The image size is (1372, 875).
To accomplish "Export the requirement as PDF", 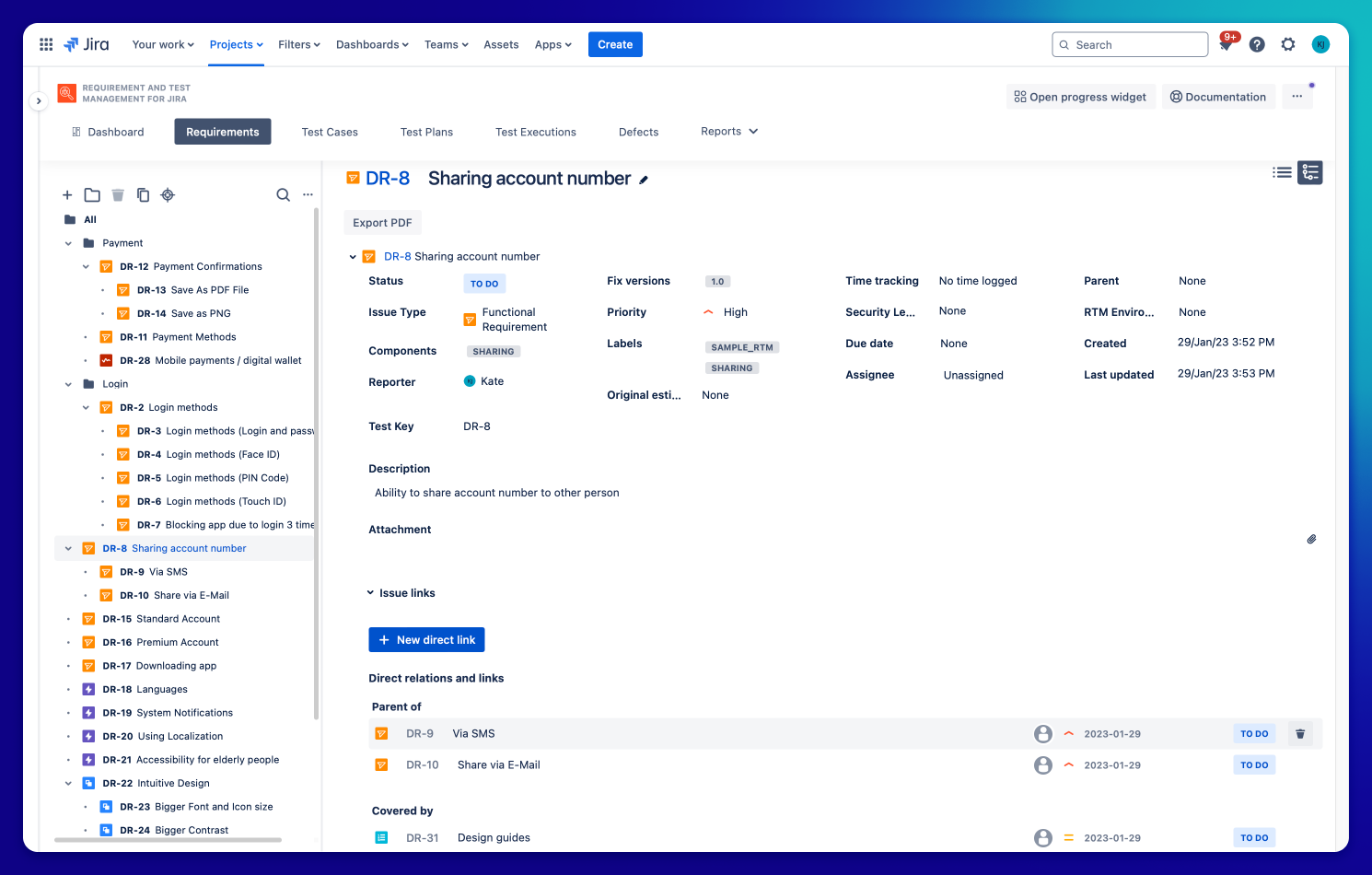I will point(382,222).
